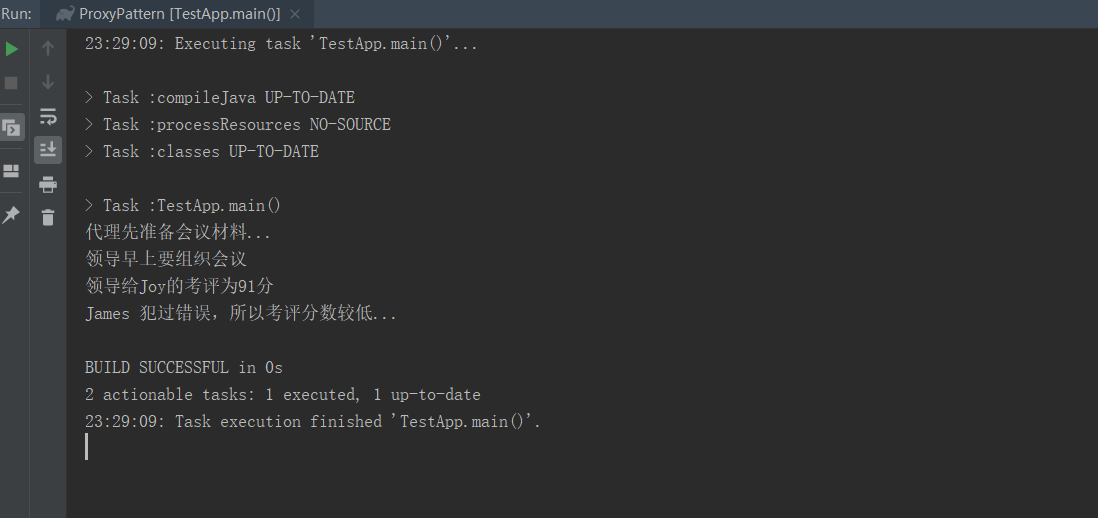Image resolution: width=1098 pixels, height=518 pixels.
Task: Print console output with printer icon
Action: (48, 184)
